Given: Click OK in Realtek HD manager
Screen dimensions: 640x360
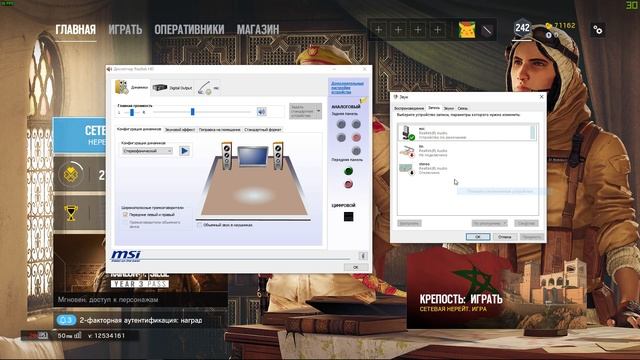Looking at the screenshot, I should click(356, 267).
